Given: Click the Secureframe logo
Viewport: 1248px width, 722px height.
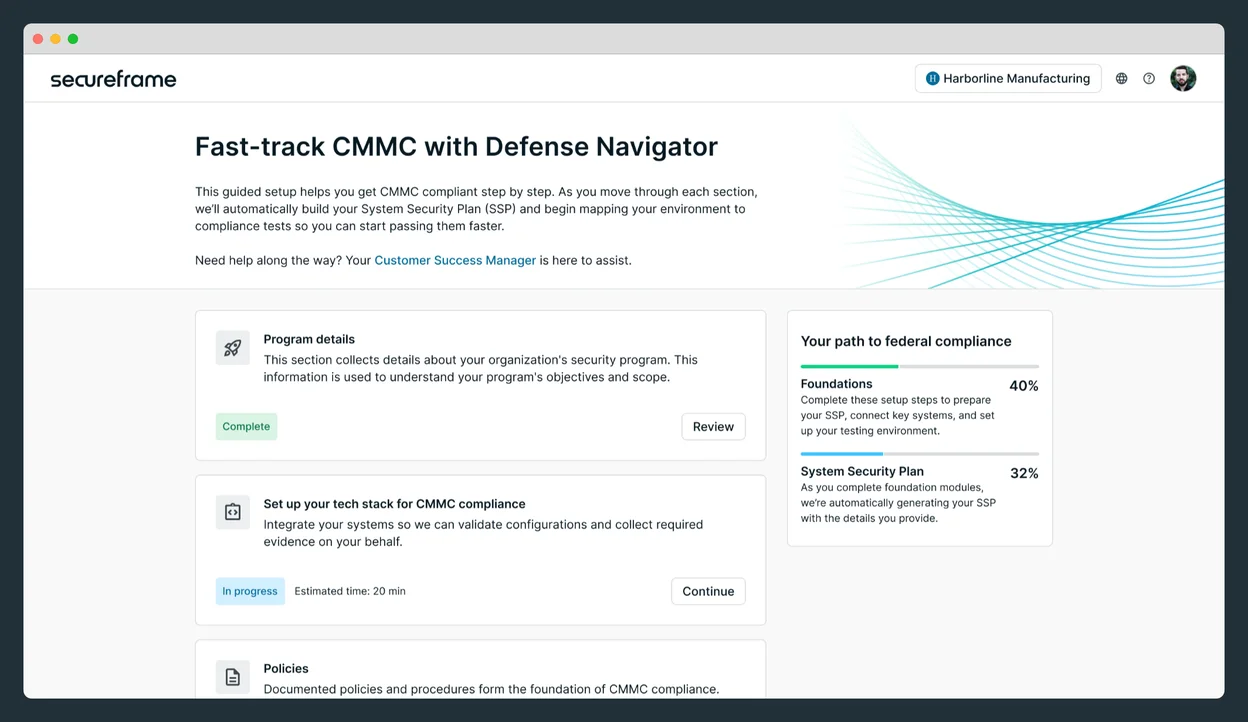Looking at the screenshot, I should click(113, 79).
